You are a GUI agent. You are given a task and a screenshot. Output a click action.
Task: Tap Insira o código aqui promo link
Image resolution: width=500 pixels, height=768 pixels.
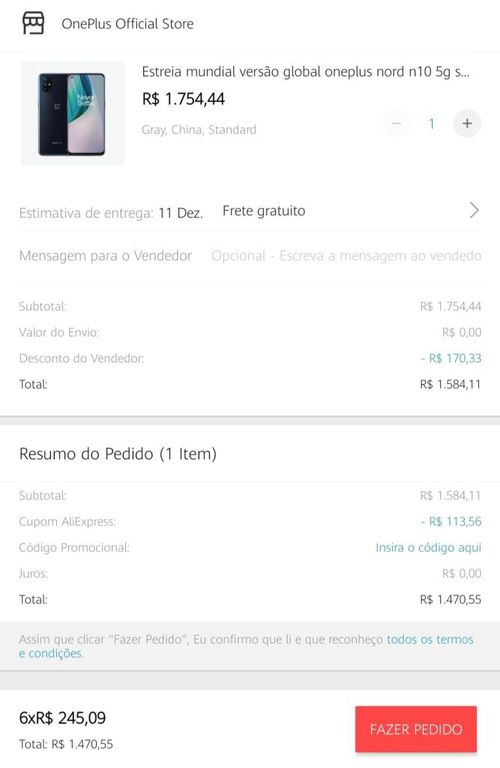point(429,548)
